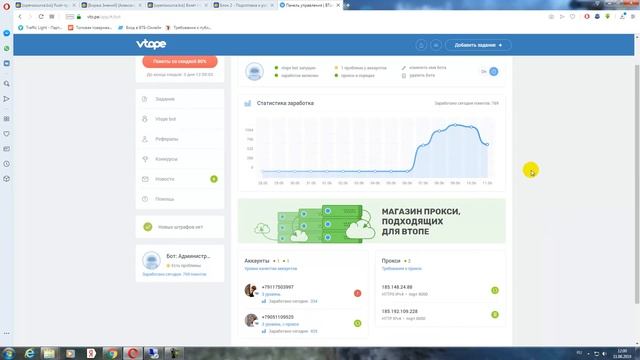Viewport: 640px width, 360px height.
Task: Open File Explorer from the taskbar
Action: [49, 353]
